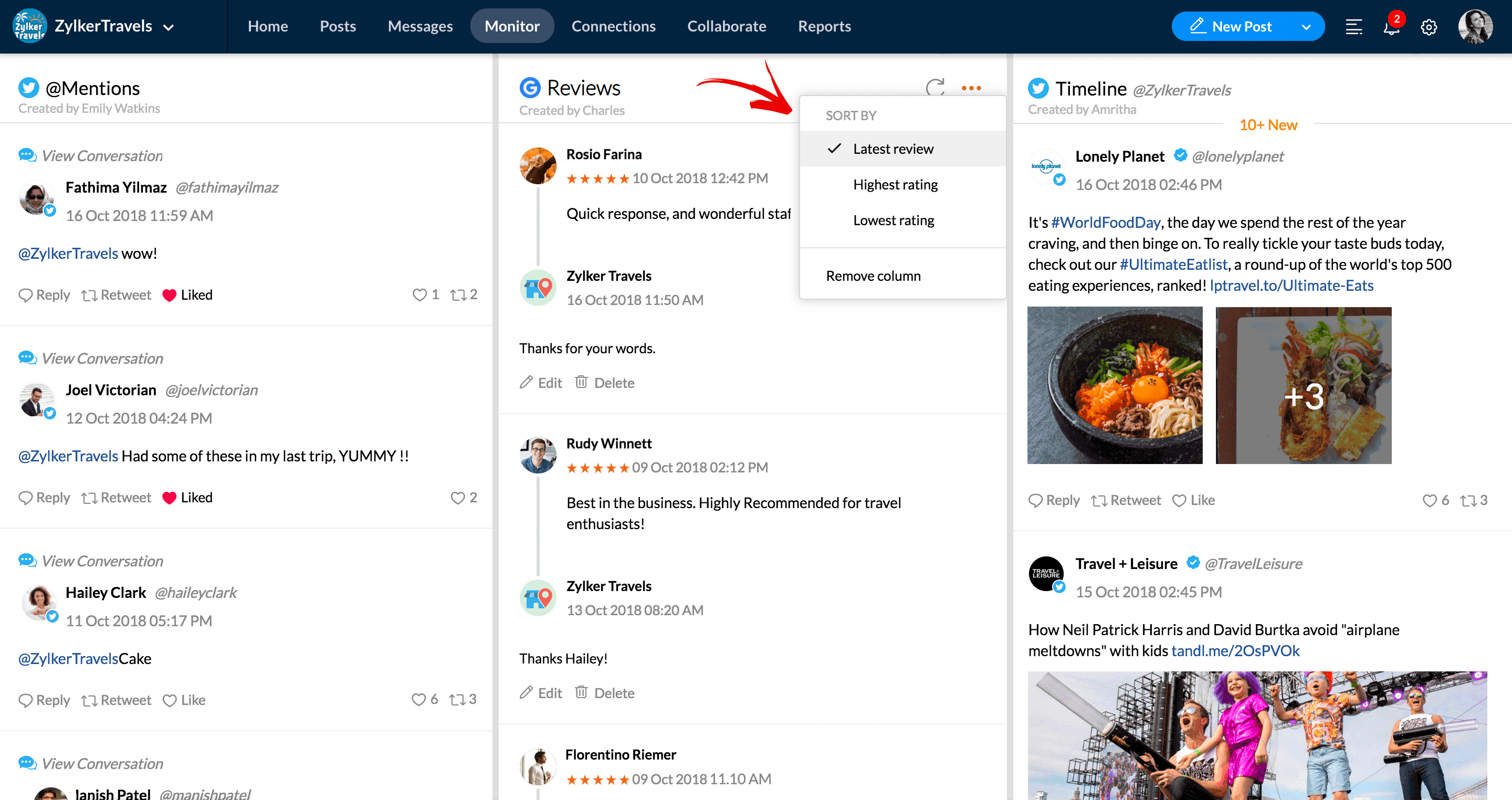Viewport: 1512px width, 800px height.
Task: Open the bibimbap bowl photo thumbnail
Action: [x=1115, y=385]
